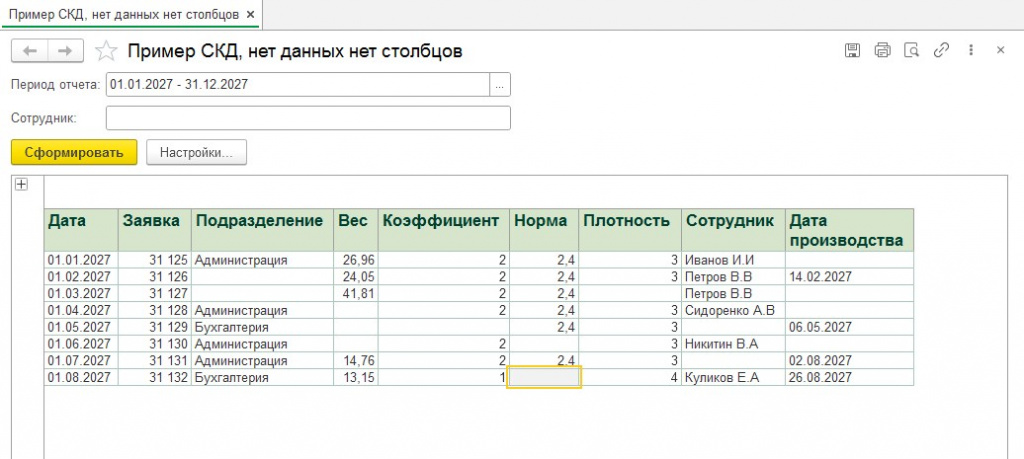Select request cell 31 125

155,260
